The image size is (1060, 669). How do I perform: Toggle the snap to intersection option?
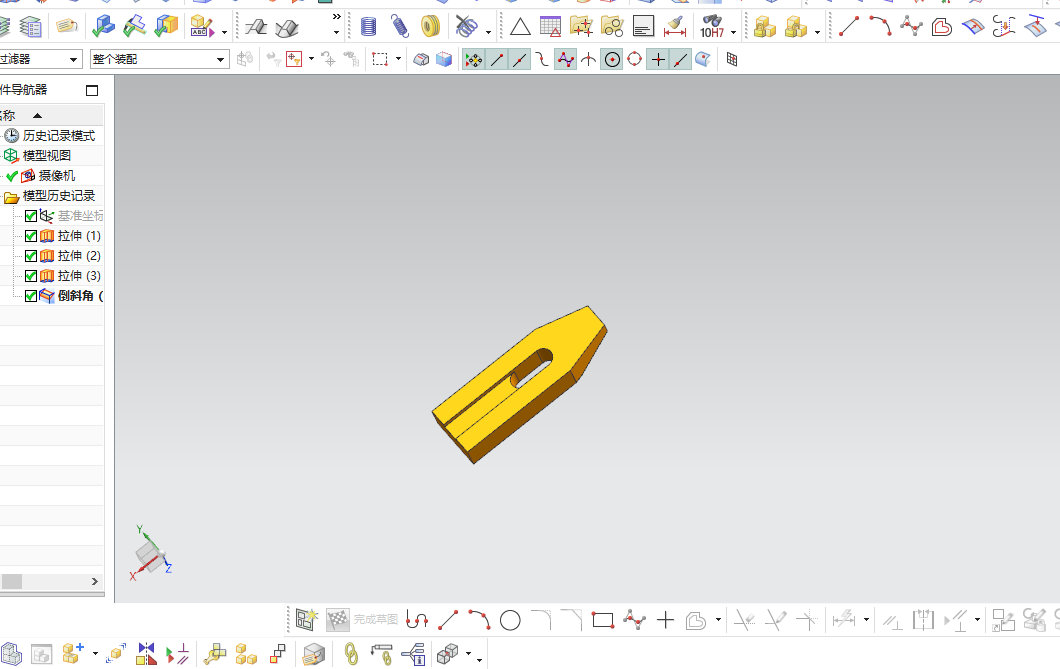[588, 59]
